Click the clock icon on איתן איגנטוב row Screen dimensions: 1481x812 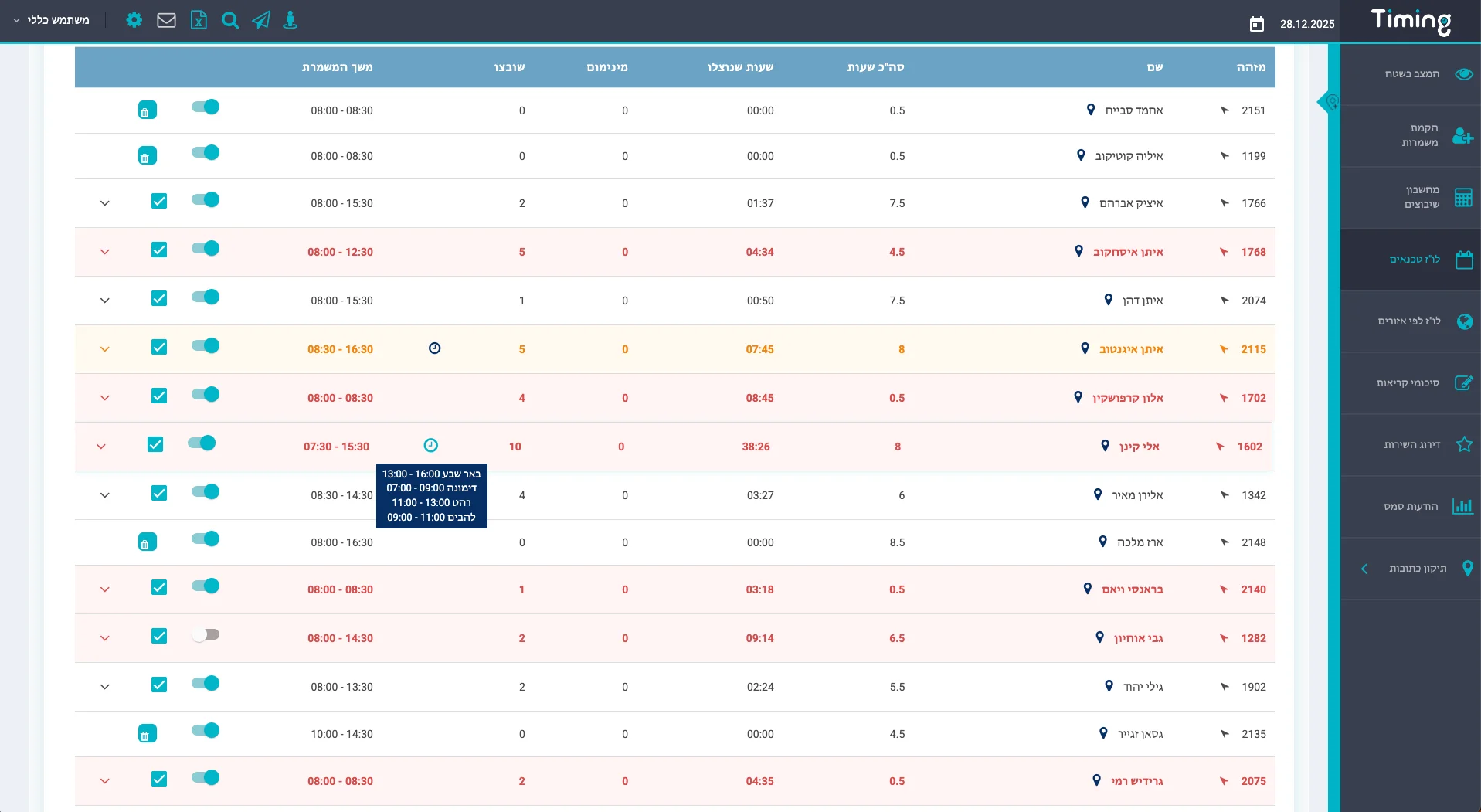(x=435, y=348)
